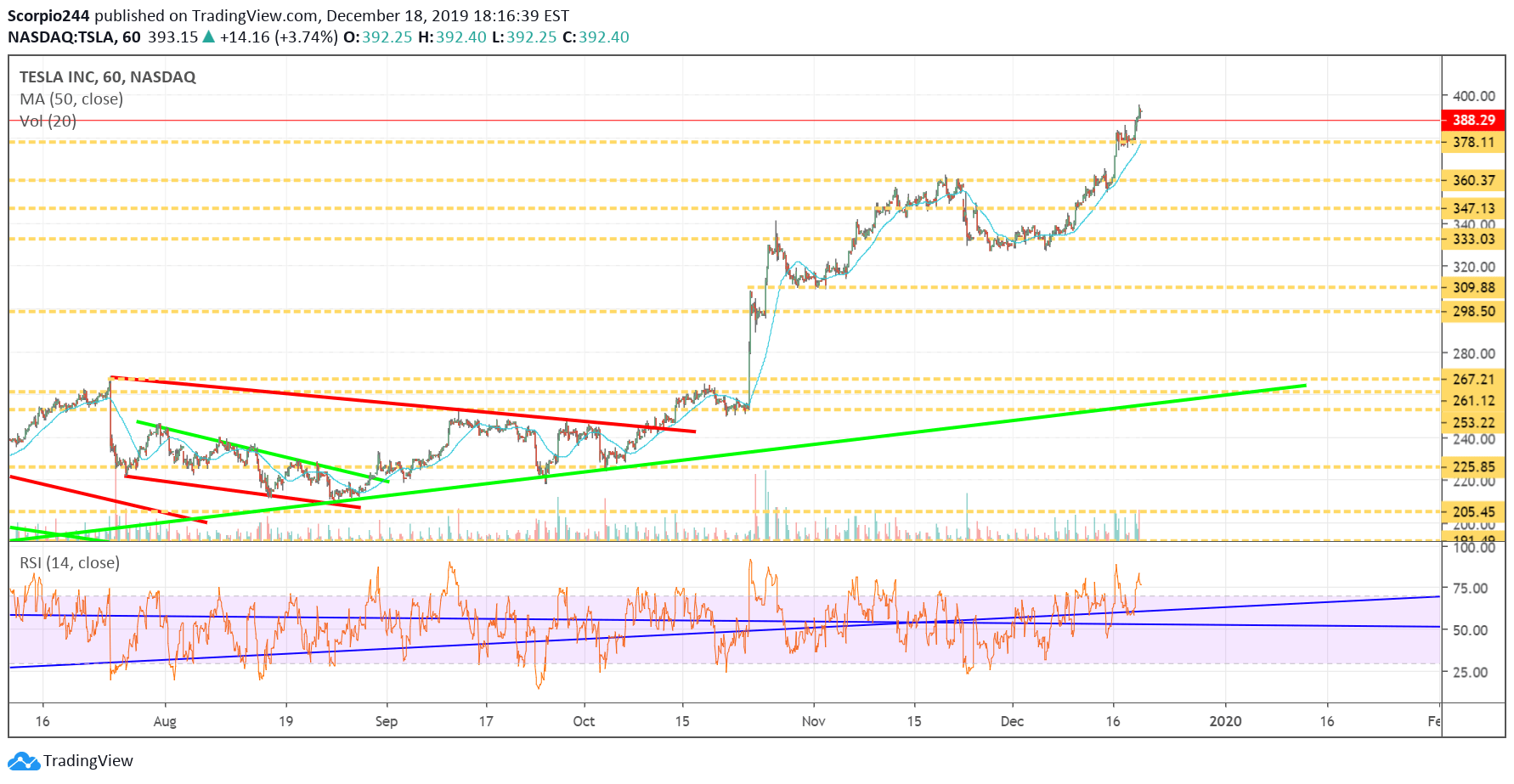Click the 333.03 price level label
1514x784 pixels.
point(1473,239)
